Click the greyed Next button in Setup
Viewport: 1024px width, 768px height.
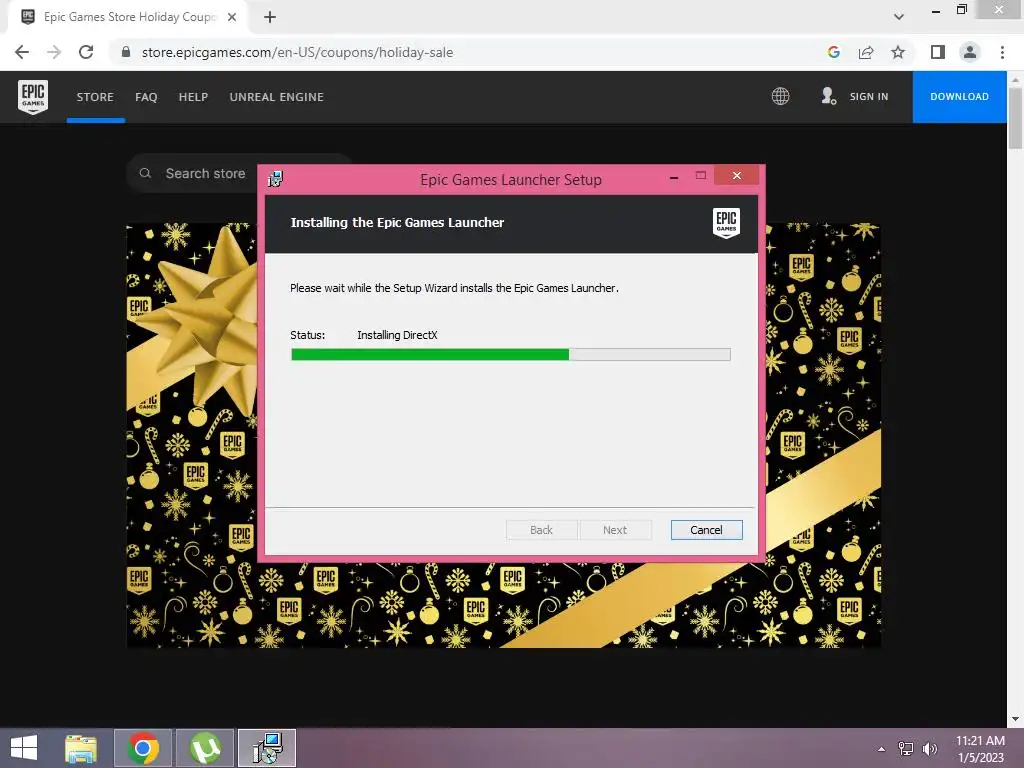tap(615, 530)
